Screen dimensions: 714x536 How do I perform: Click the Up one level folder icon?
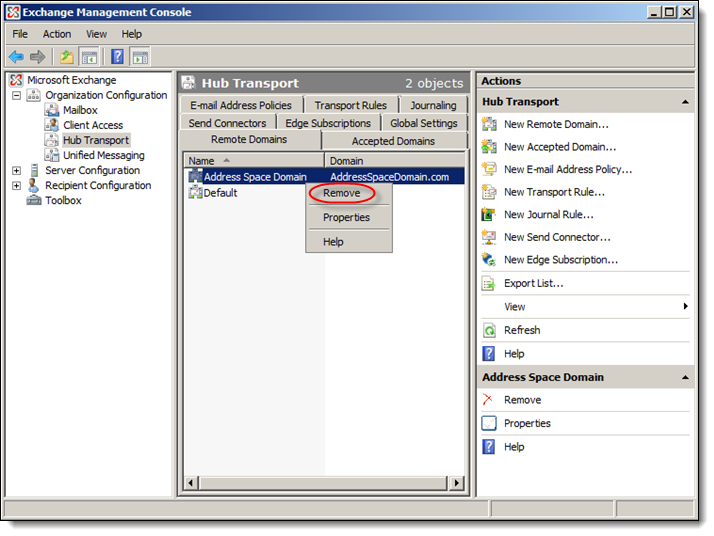[67, 57]
